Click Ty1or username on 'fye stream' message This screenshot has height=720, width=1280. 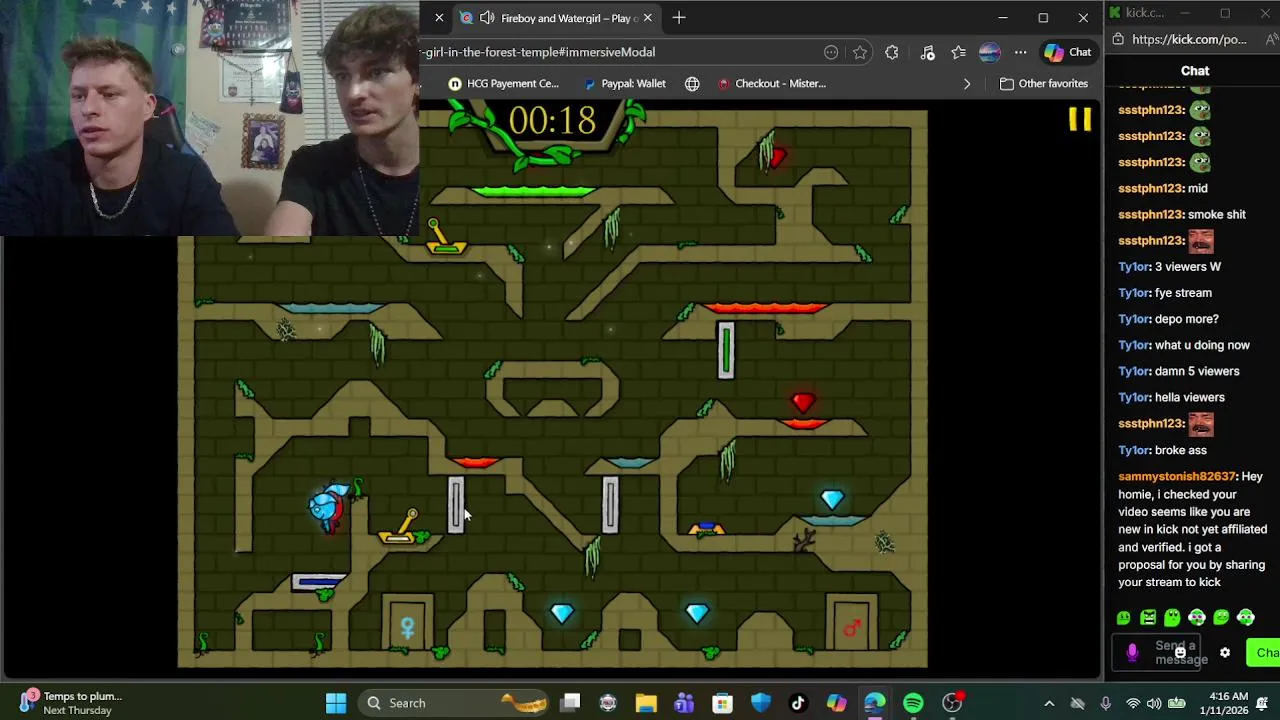pyautogui.click(x=1133, y=293)
